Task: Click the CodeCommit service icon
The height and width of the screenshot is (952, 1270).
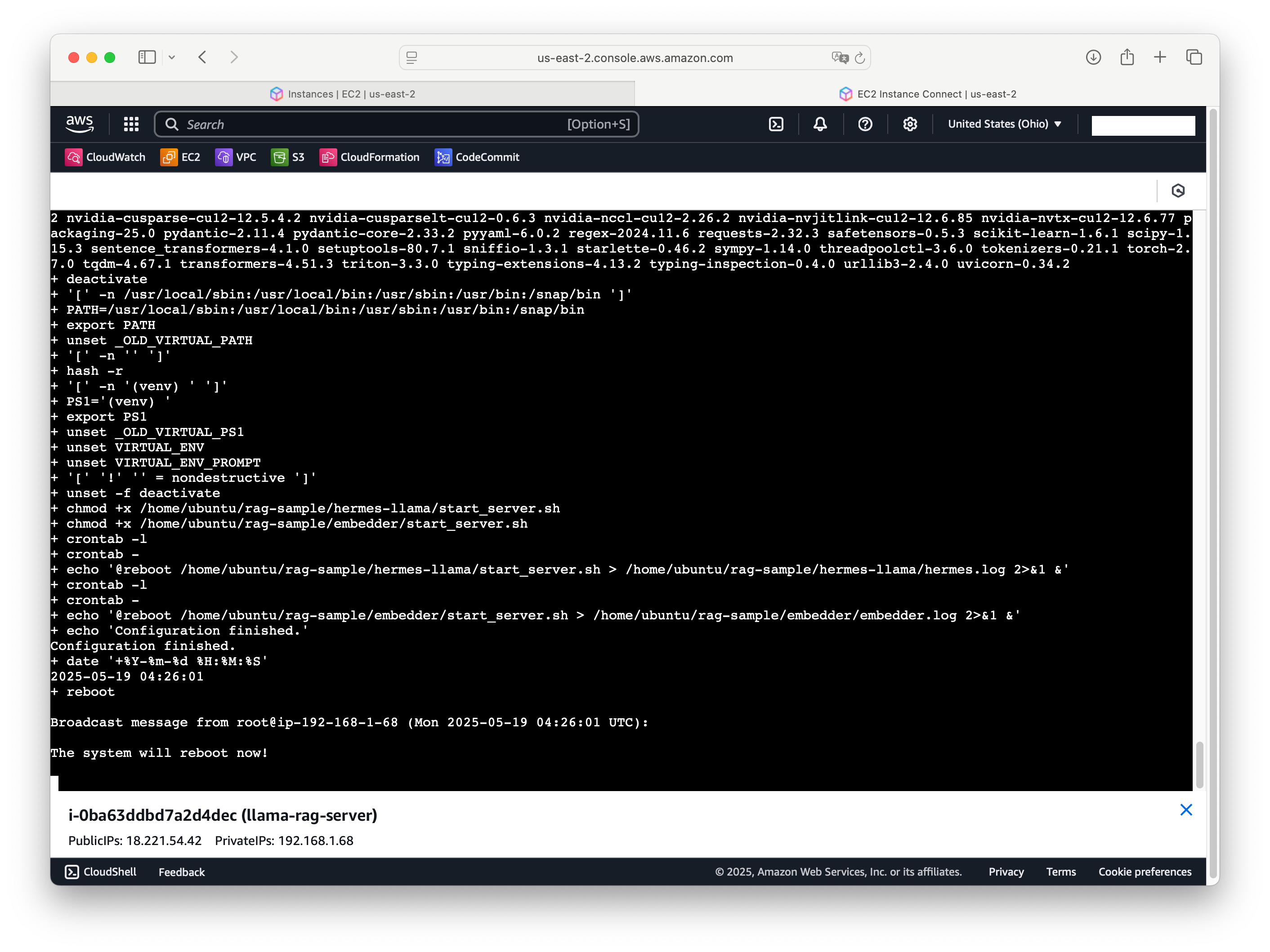Action: click(443, 157)
